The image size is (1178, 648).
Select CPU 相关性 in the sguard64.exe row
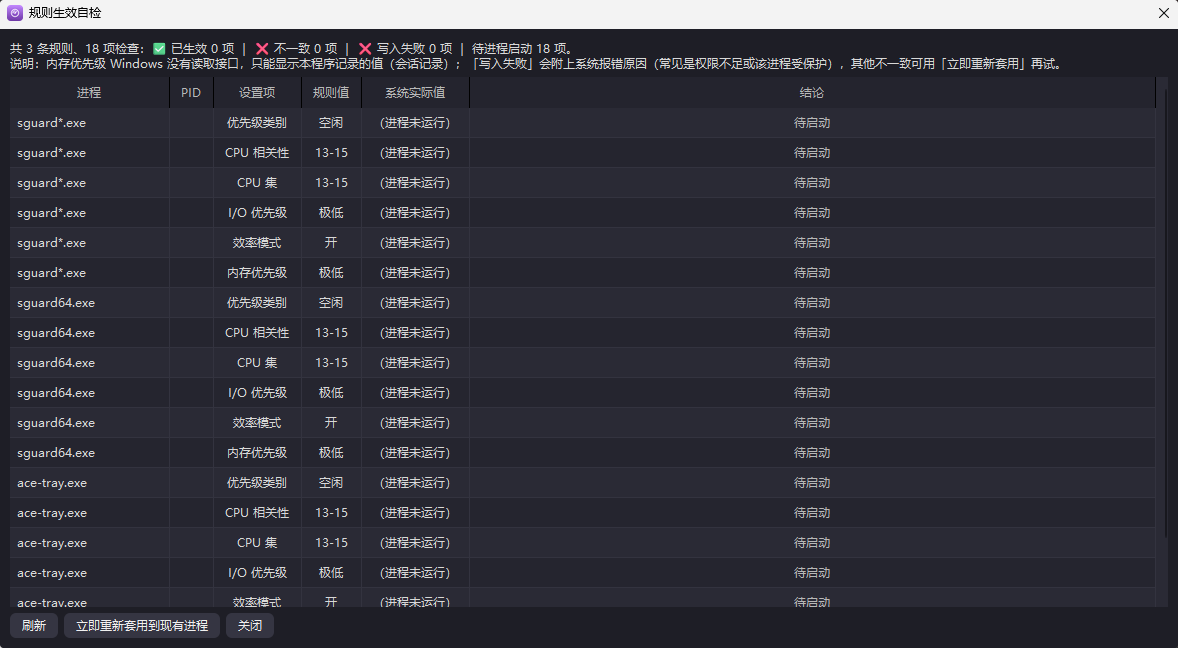[x=257, y=333]
